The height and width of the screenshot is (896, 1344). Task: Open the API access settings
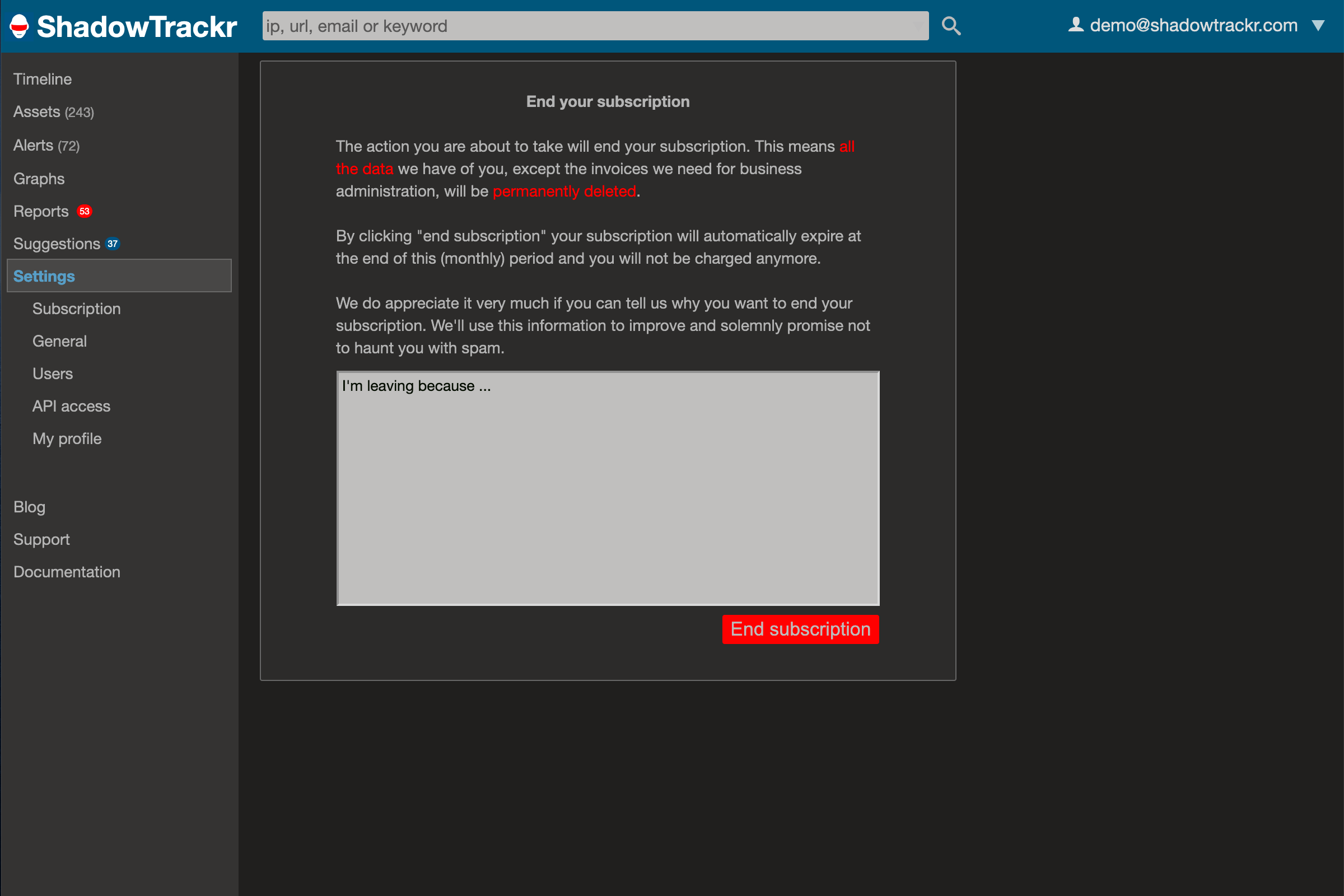pyautogui.click(x=71, y=405)
